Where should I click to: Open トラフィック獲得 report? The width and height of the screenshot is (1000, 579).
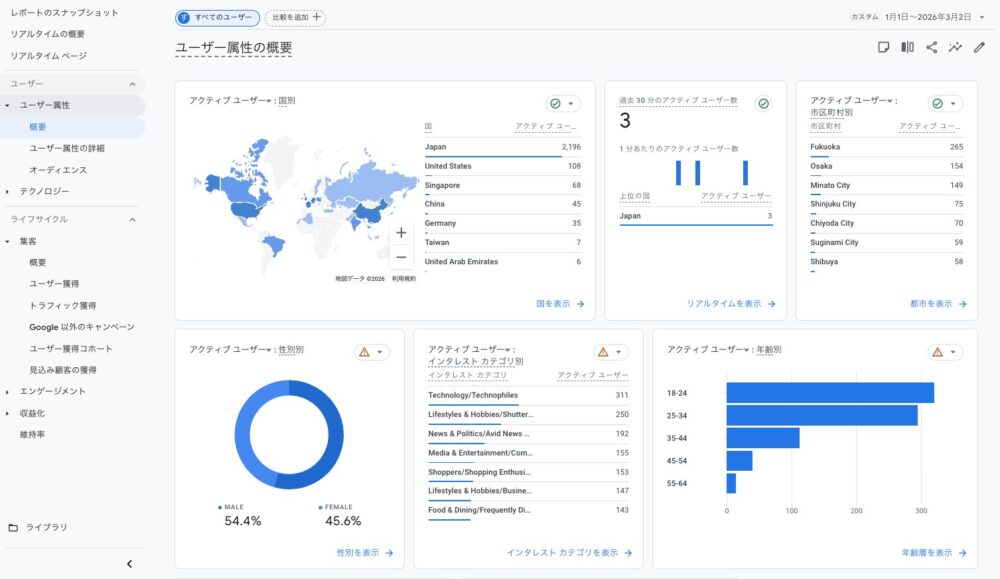(x=62, y=305)
